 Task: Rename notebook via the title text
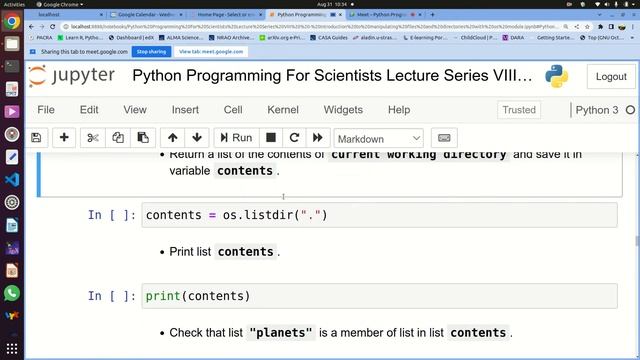[x=332, y=76]
